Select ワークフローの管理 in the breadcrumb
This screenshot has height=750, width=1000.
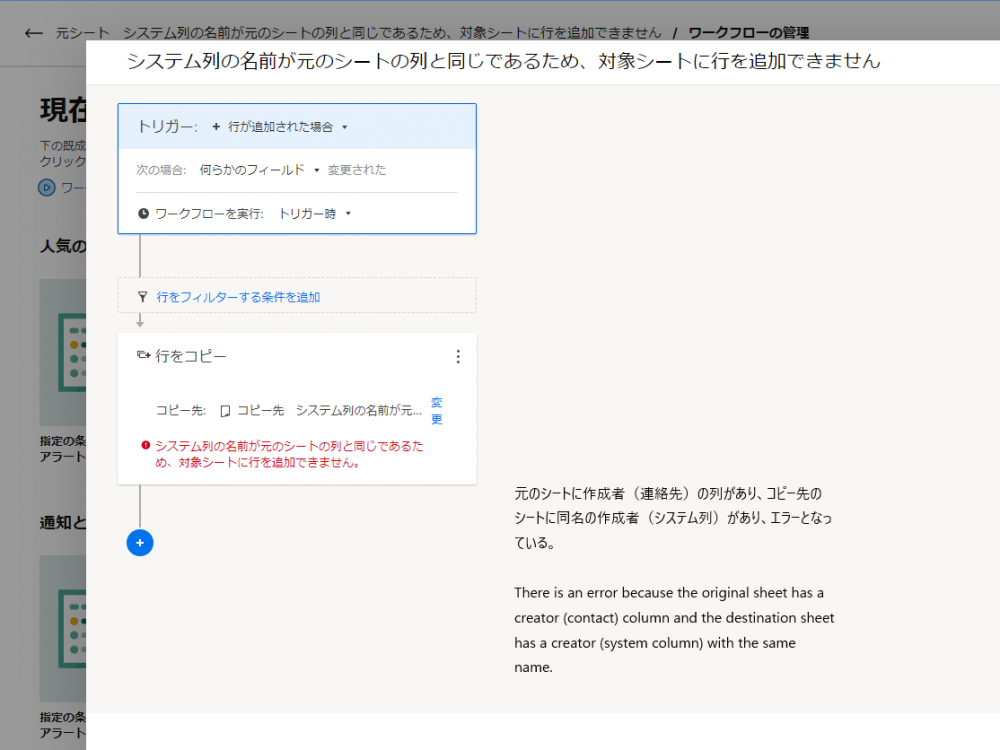pyautogui.click(x=749, y=32)
